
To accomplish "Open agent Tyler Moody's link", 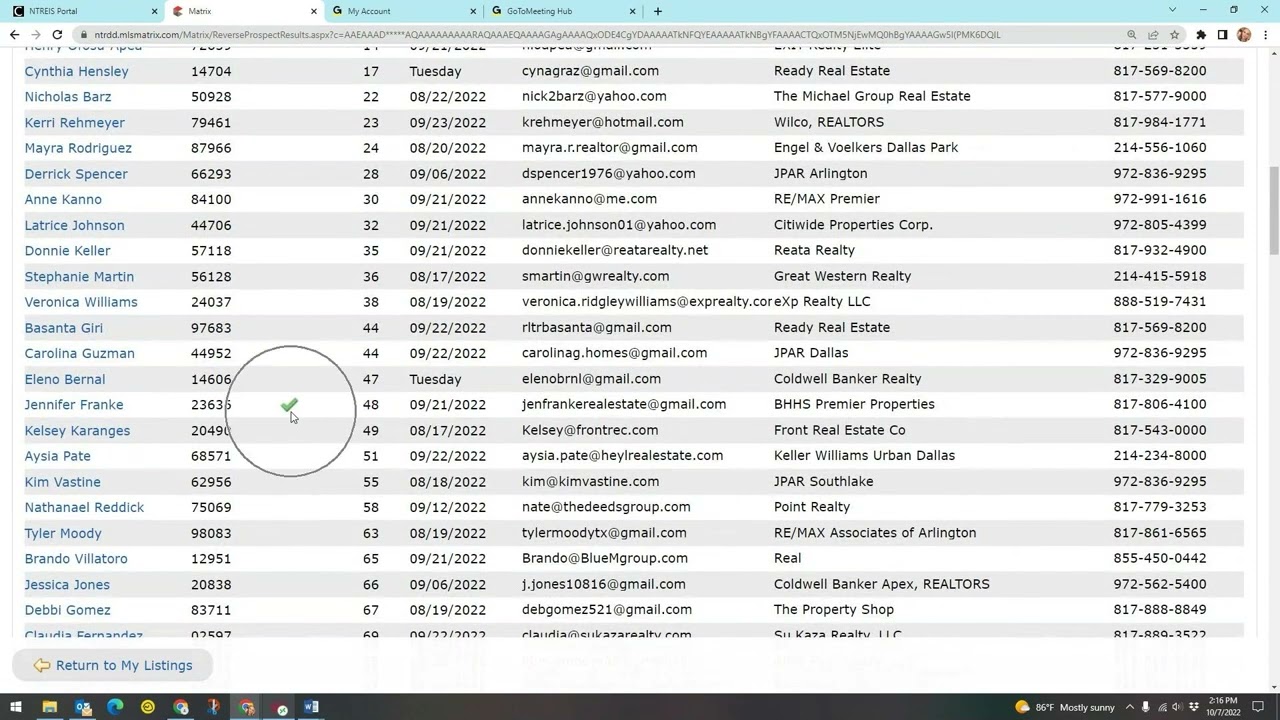I will 63,533.
